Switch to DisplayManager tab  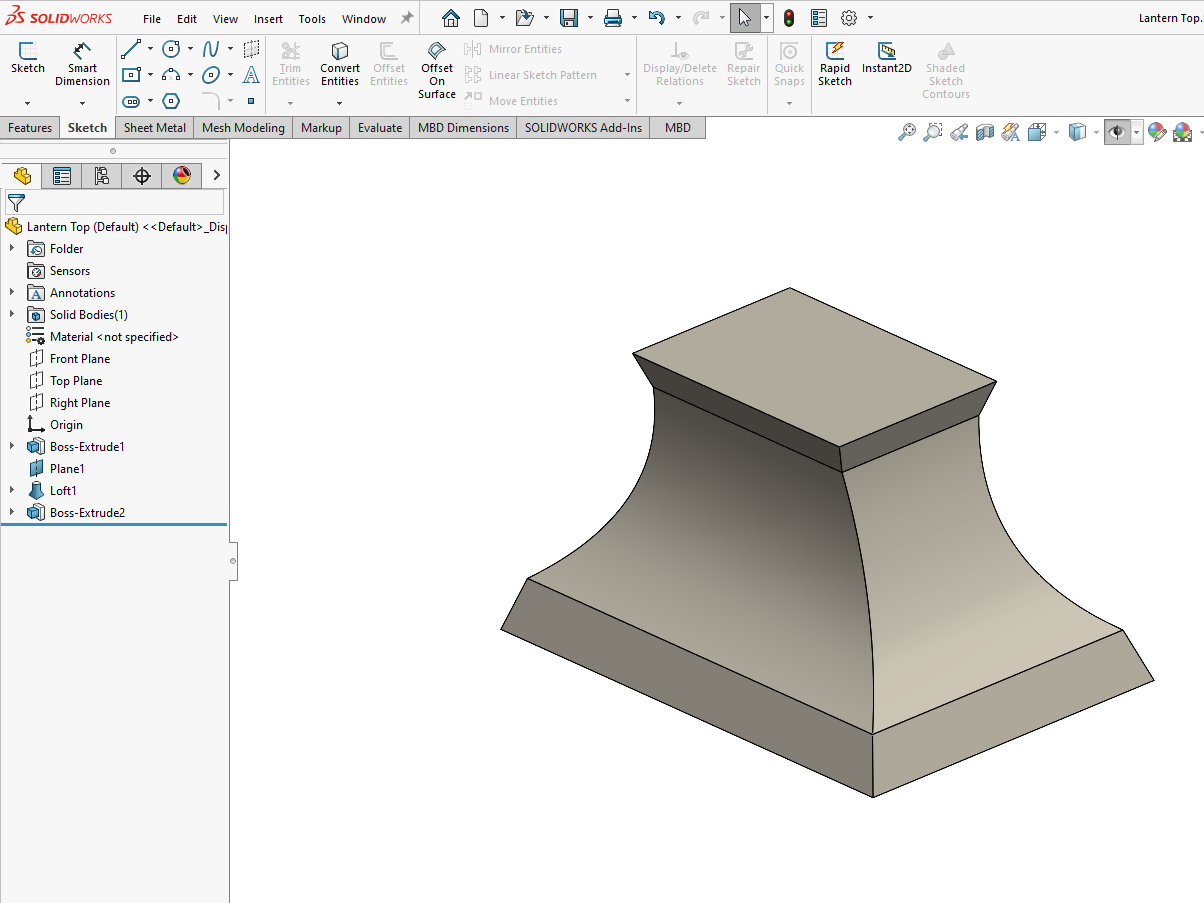pos(182,176)
